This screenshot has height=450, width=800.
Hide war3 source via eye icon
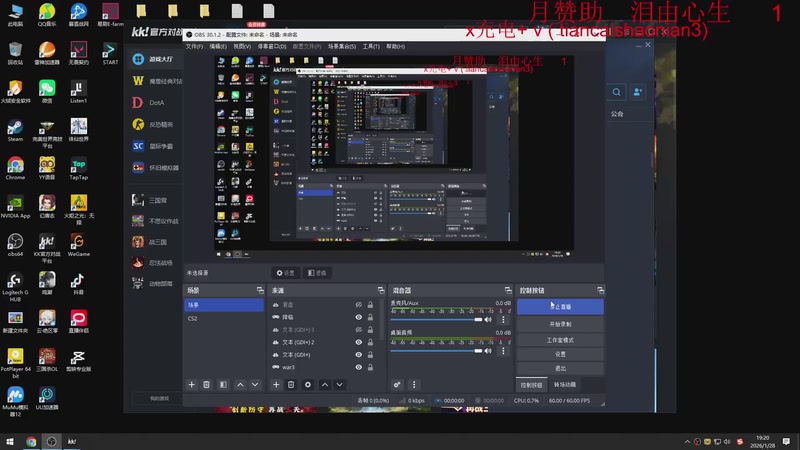(359, 367)
